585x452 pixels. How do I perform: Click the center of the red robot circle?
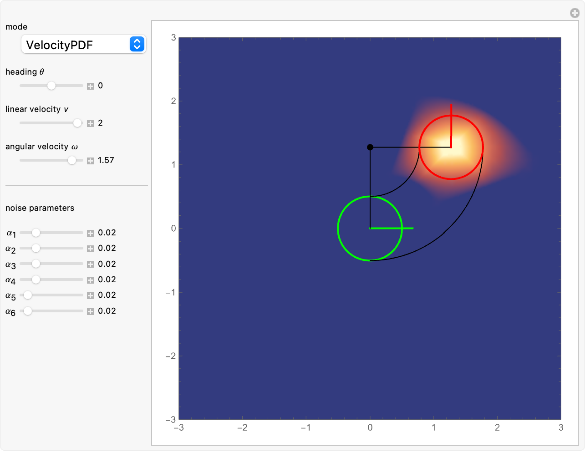pos(451,147)
